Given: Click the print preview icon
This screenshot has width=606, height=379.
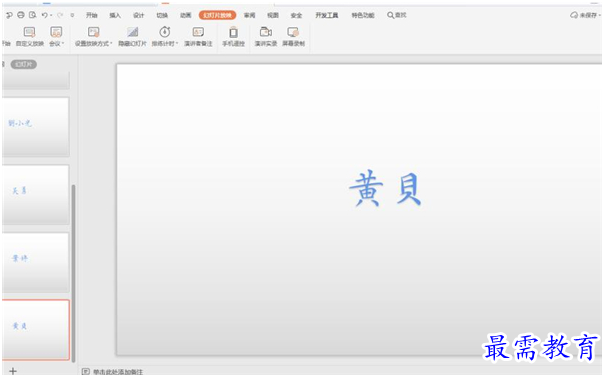Looking at the screenshot, I should click(33, 15).
